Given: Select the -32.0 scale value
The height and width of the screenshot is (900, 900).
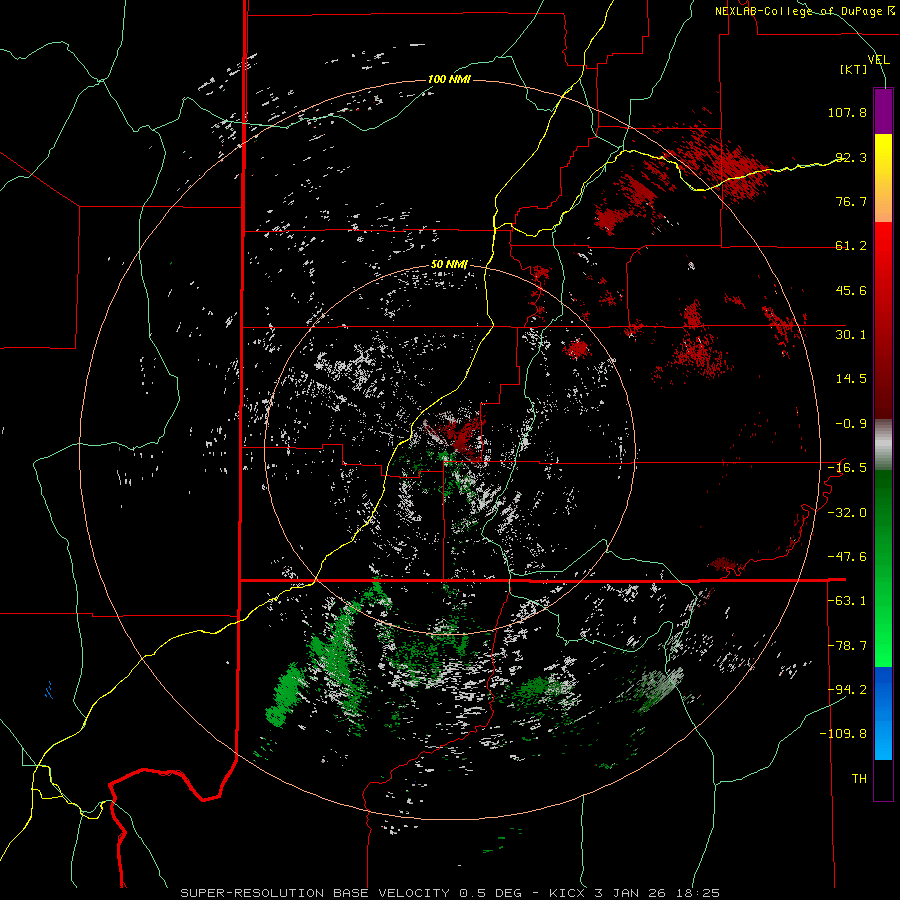Looking at the screenshot, I should tap(847, 512).
